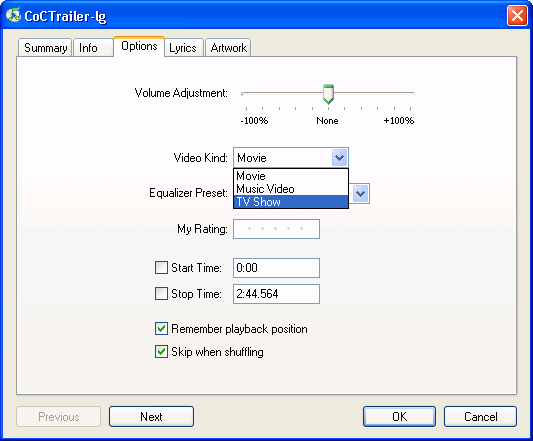Click the Cancel button
533x441 pixels.
coord(480,417)
